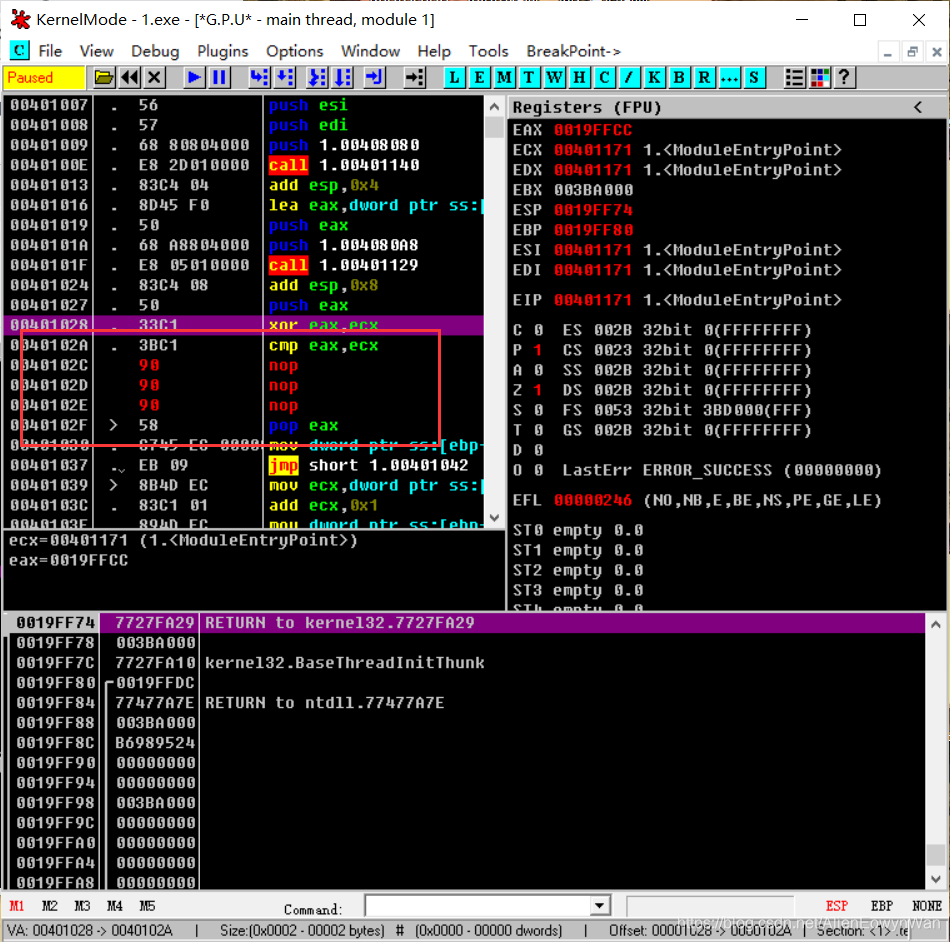950x942 pixels.
Task: Run the program with the play icon
Action: pos(194,78)
